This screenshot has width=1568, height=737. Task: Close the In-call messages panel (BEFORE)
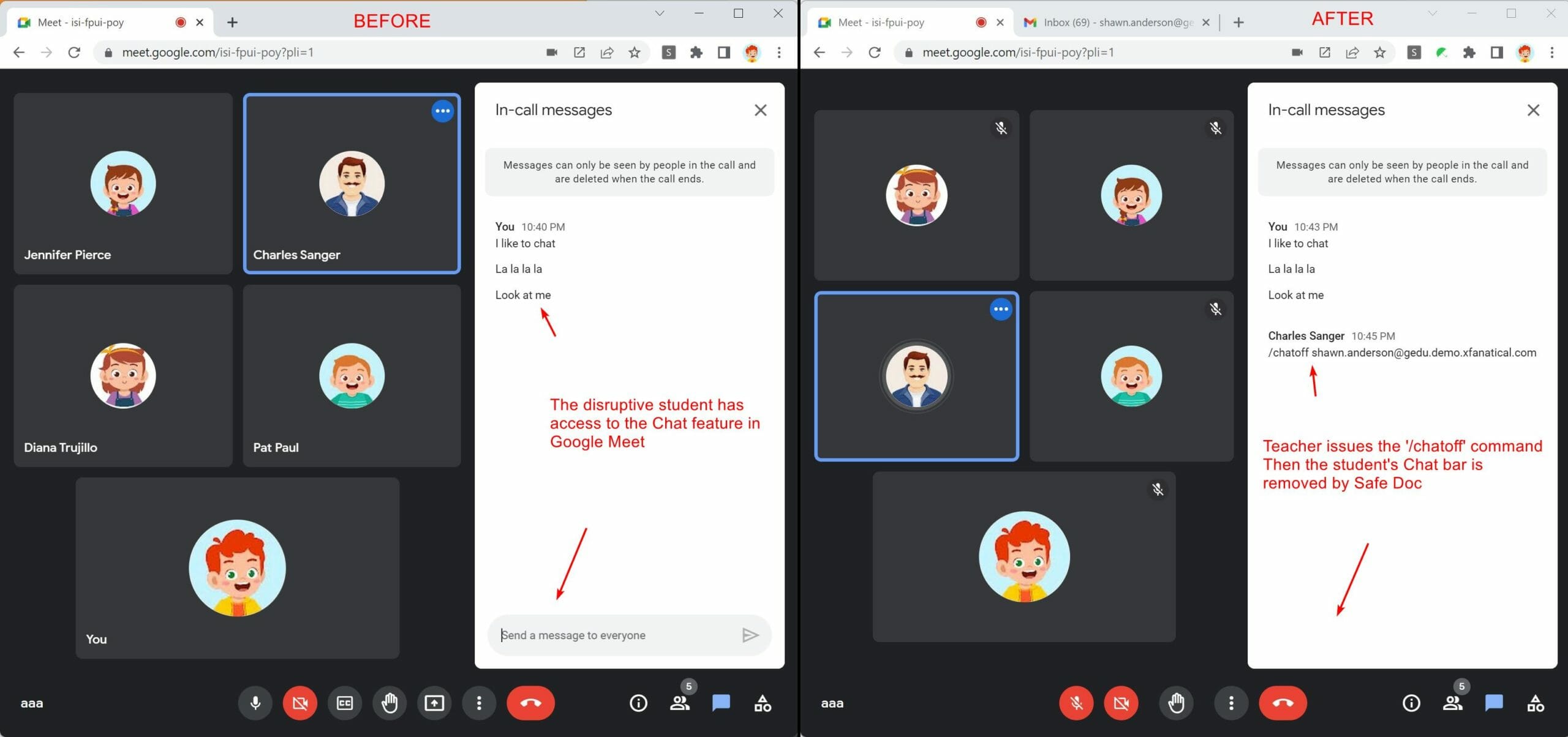pos(760,109)
